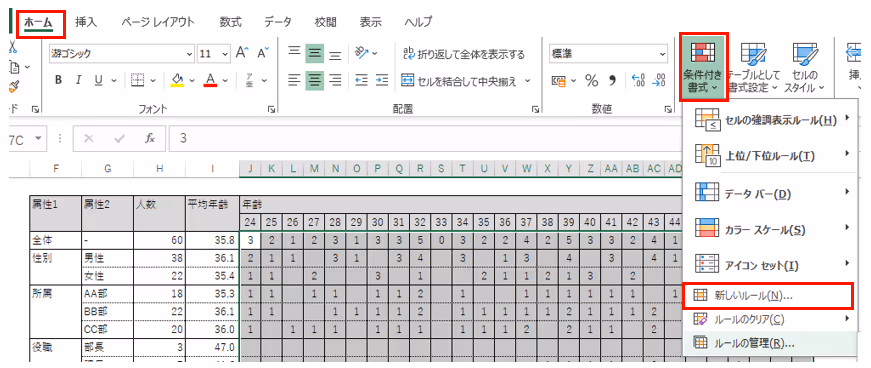
Task: Open 条件付き書式 conditional formatting menu
Action: (x=704, y=67)
